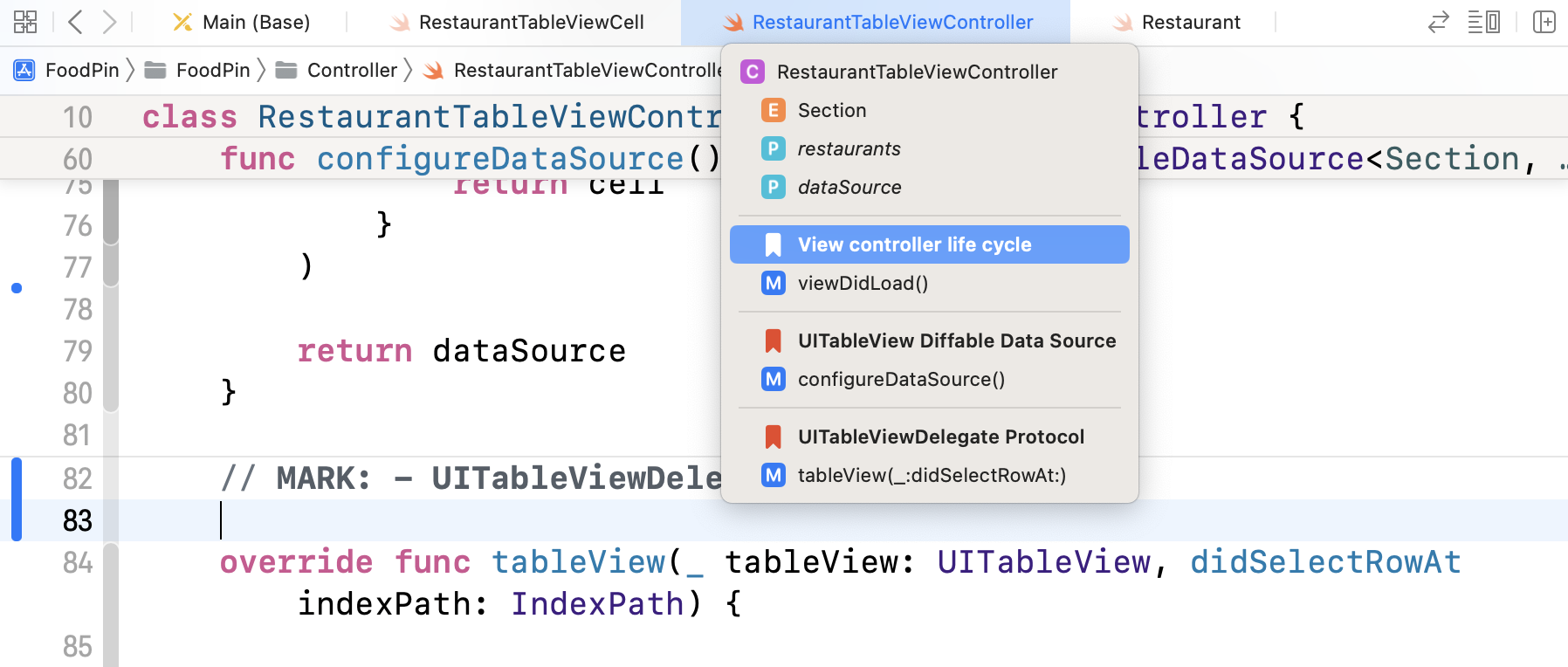
Task: Click the orange E enum icon beside Section
Action: (772, 110)
